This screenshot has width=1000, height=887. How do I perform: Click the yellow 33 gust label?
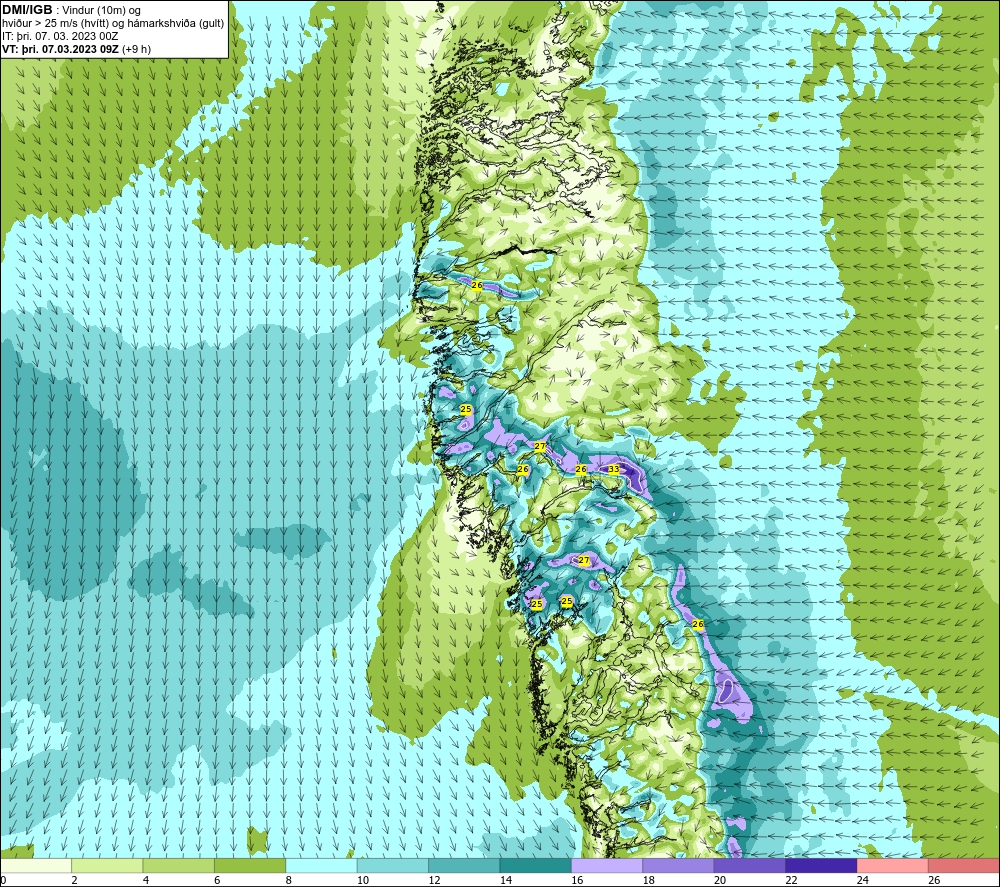(x=614, y=469)
